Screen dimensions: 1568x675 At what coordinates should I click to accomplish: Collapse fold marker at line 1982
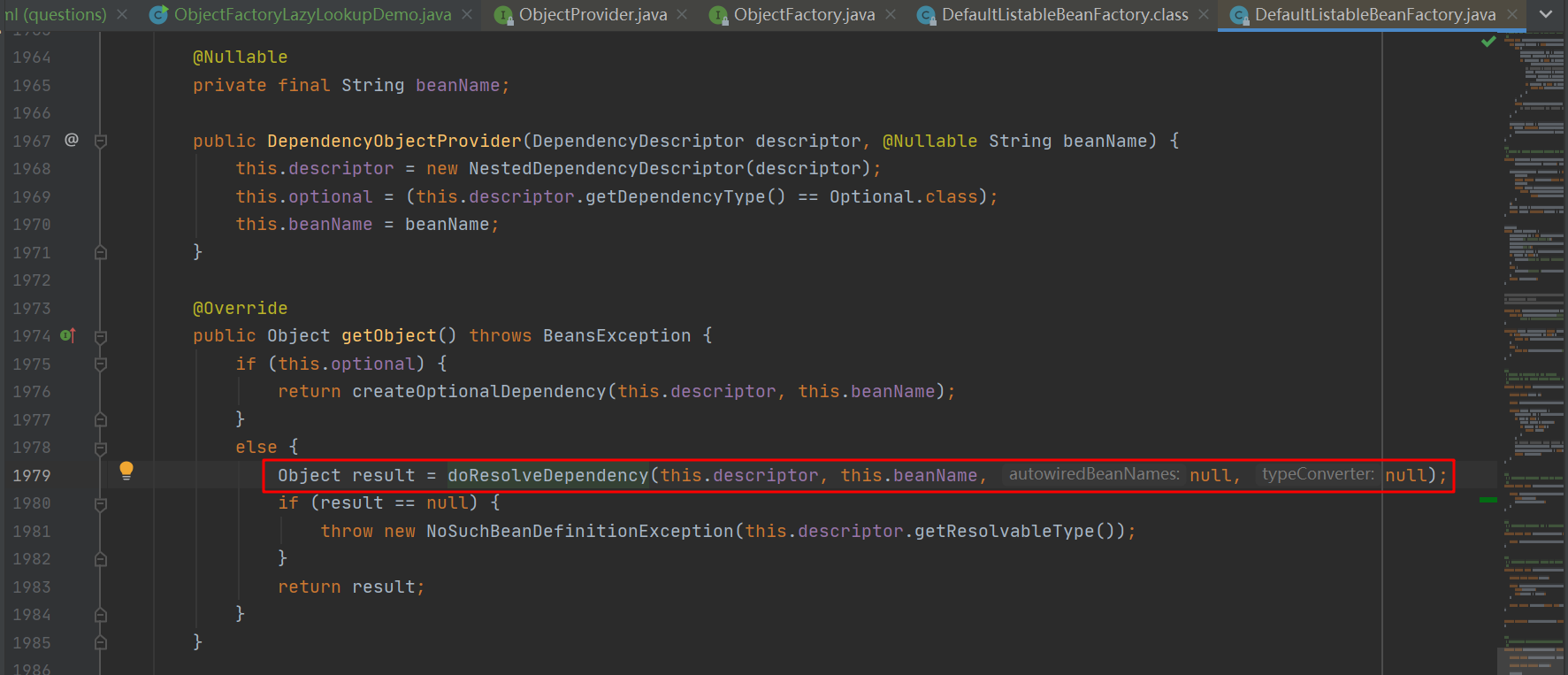tap(101, 559)
